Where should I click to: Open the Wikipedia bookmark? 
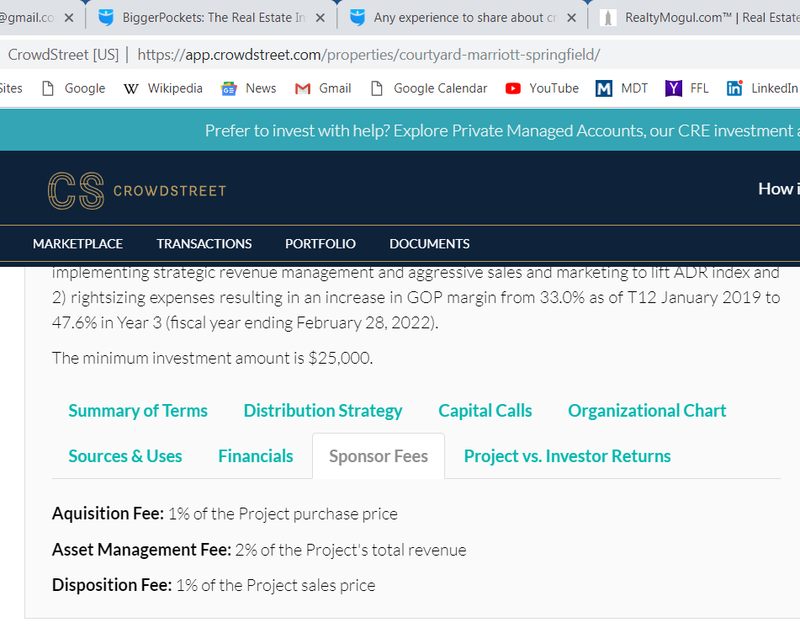coord(163,88)
